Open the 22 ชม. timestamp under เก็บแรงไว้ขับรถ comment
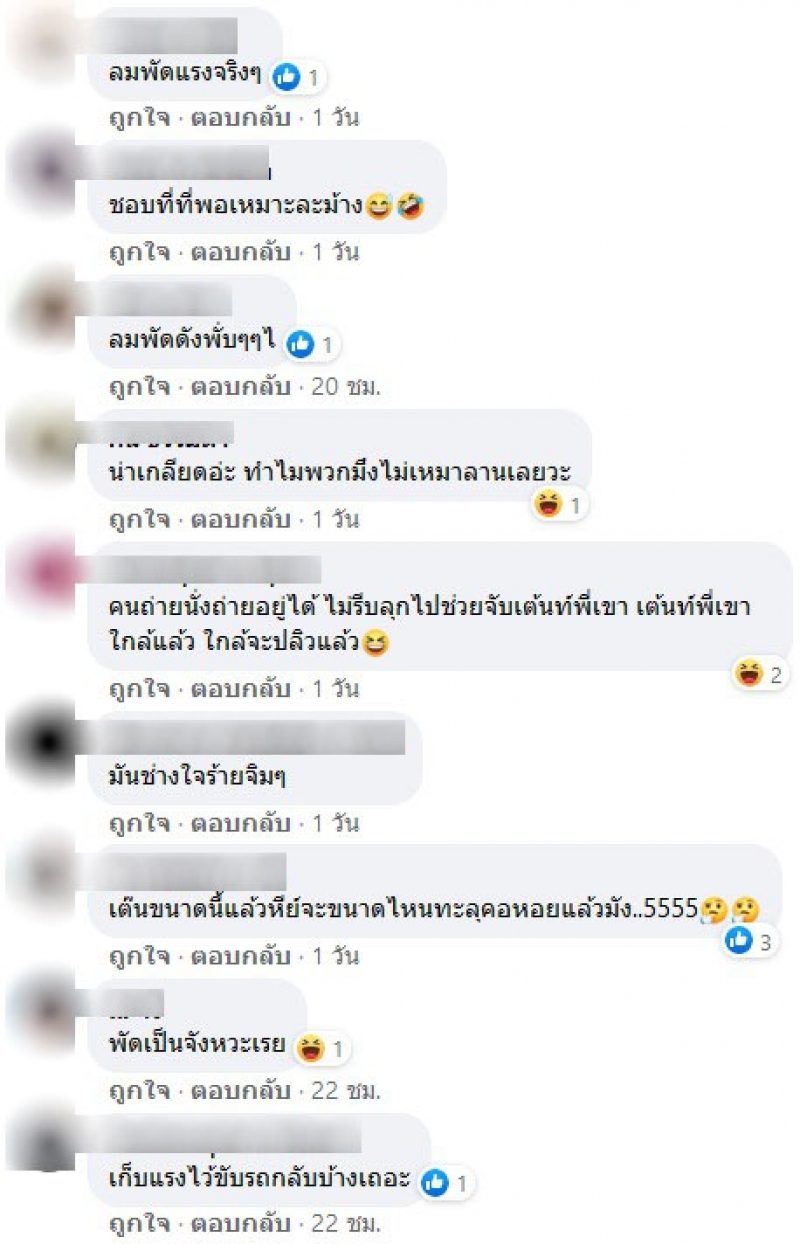 (x=346, y=1223)
